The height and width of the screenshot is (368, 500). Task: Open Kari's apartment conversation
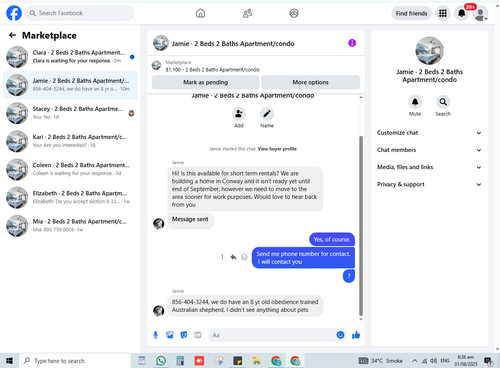pyautogui.click(x=70, y=141)
